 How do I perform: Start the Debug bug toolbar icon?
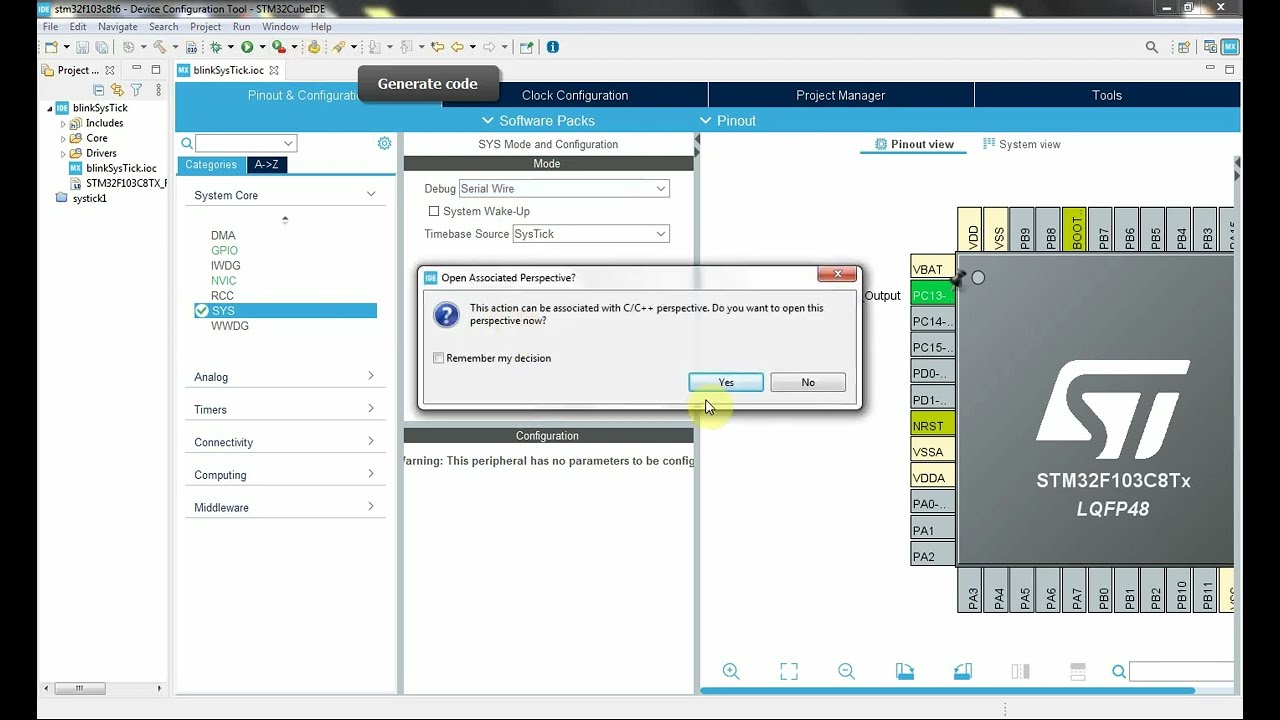215,47
